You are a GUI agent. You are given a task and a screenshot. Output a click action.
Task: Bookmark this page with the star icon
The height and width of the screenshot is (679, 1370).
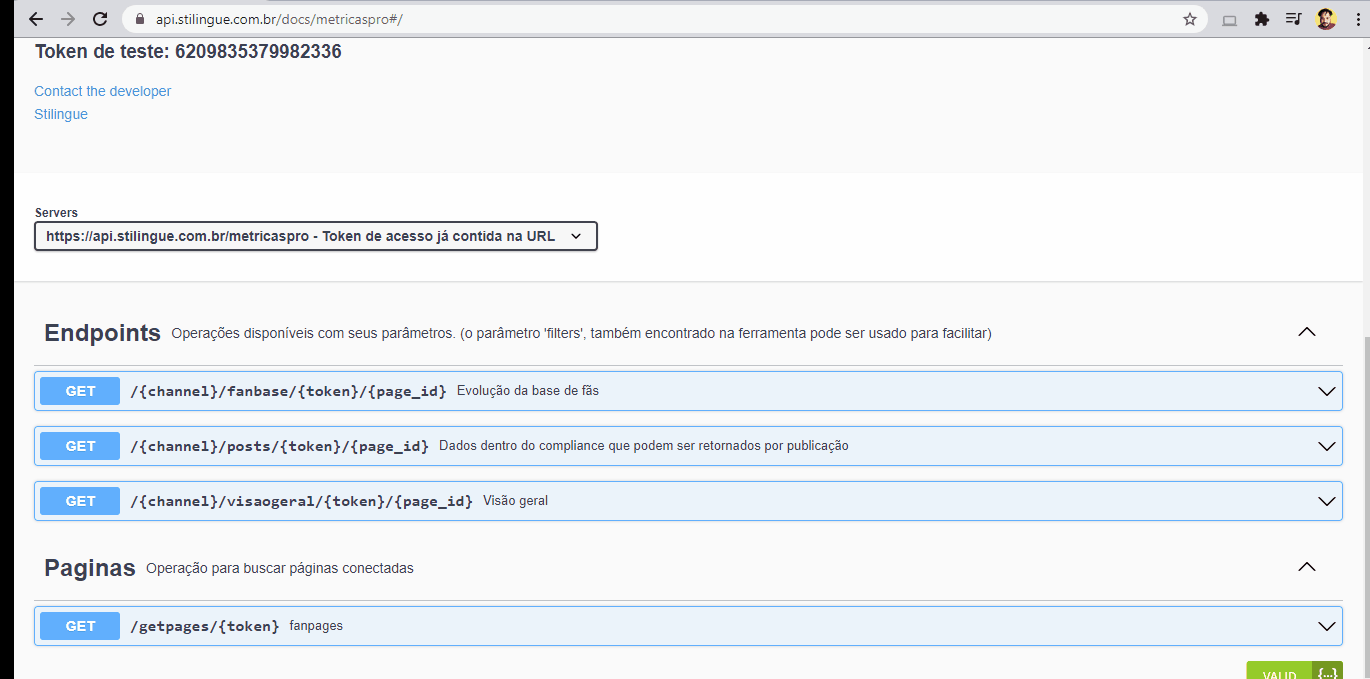[1190, 19]
